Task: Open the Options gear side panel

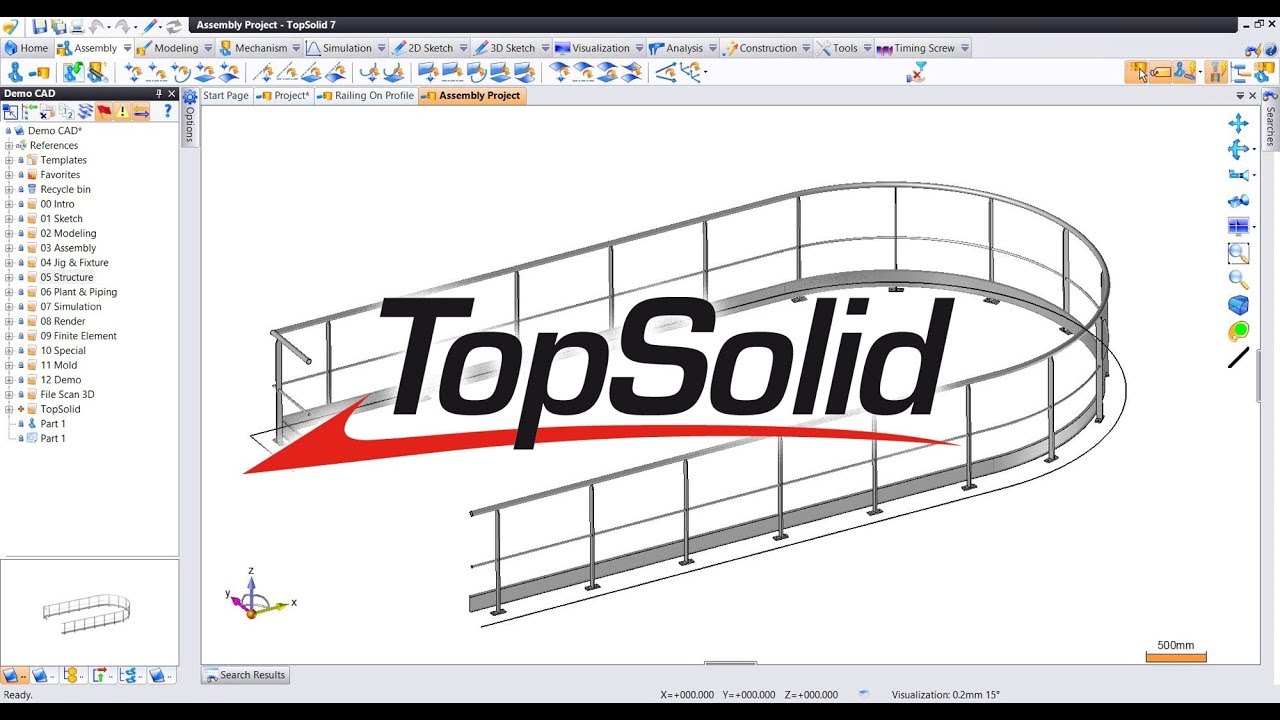Action: coord(189,116)
